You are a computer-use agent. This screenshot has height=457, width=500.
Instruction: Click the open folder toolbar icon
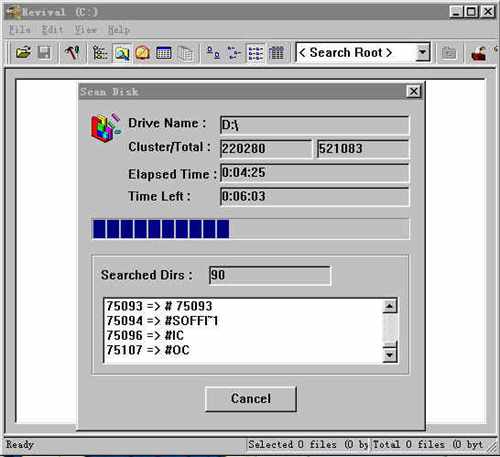click(23, 53)
